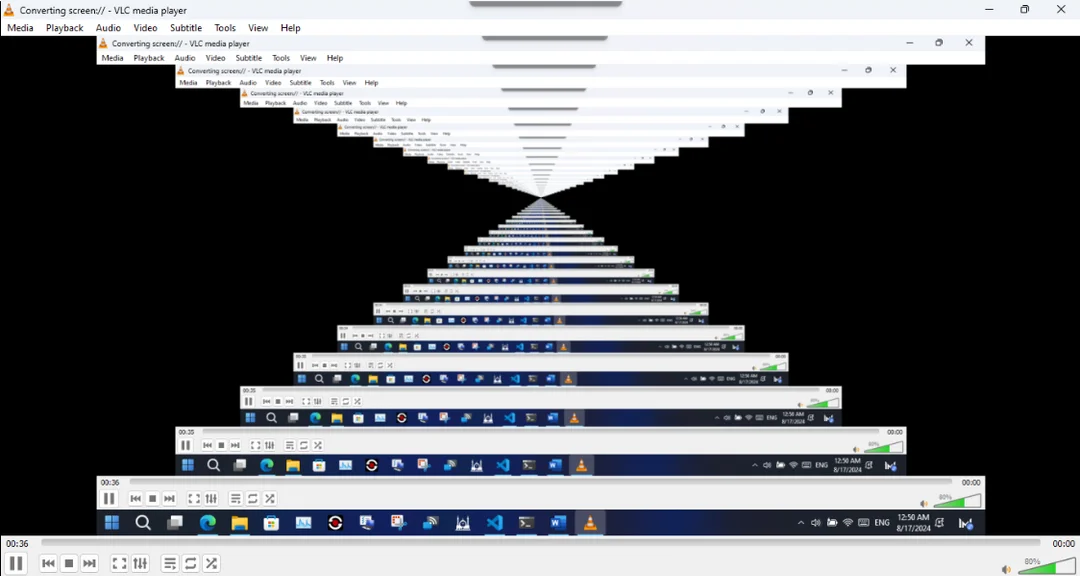Click ENG language indicator in largest captured taskbar

pyautogui.click(x=882, y=523)
